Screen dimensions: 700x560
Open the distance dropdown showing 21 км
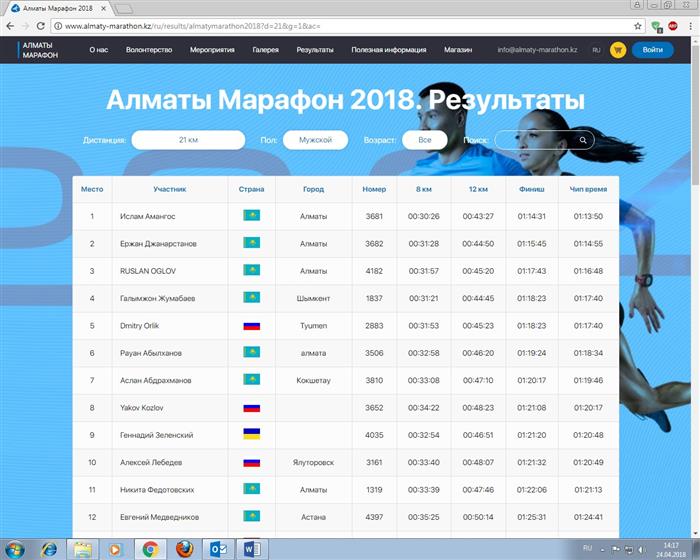[188, 140]
